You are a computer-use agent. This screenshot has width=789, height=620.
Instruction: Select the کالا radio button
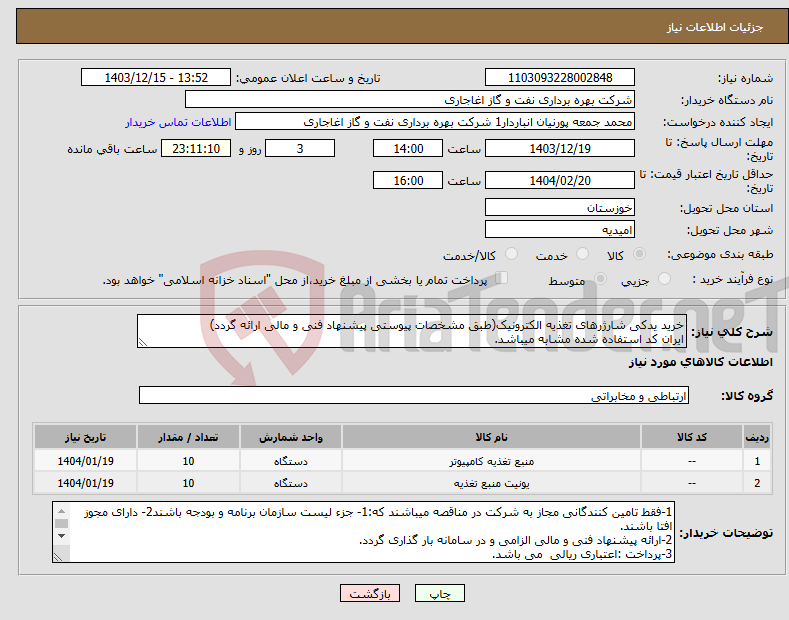[639, 254]
